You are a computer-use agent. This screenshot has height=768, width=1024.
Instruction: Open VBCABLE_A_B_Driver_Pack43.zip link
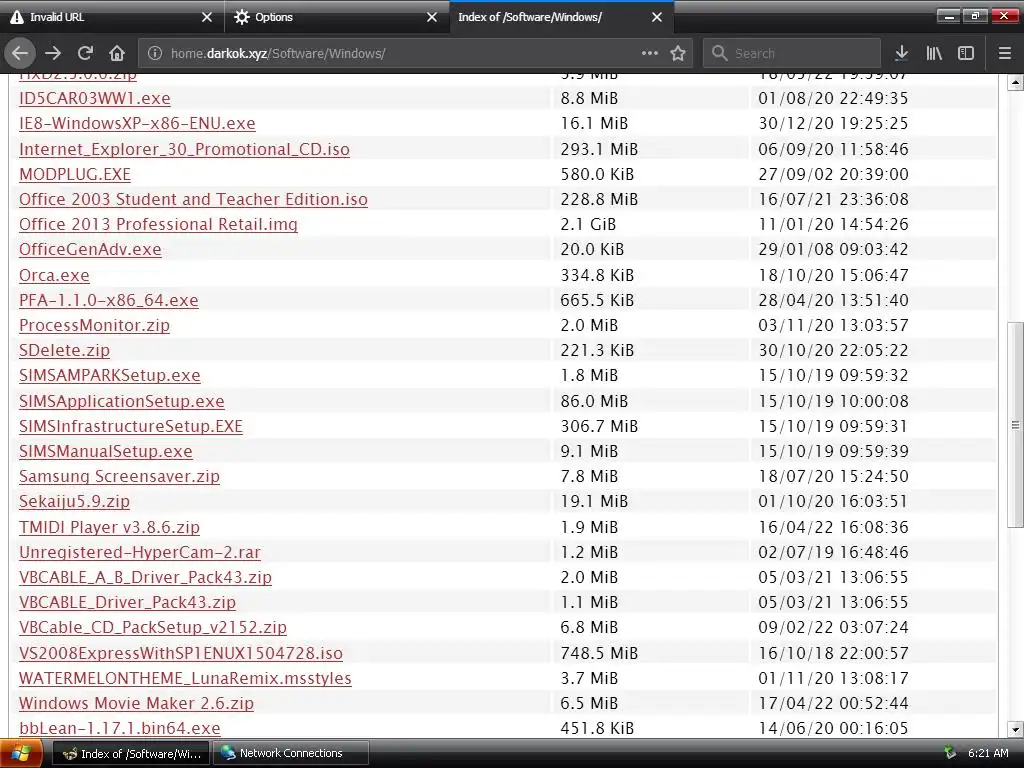(x=145, y=577)
